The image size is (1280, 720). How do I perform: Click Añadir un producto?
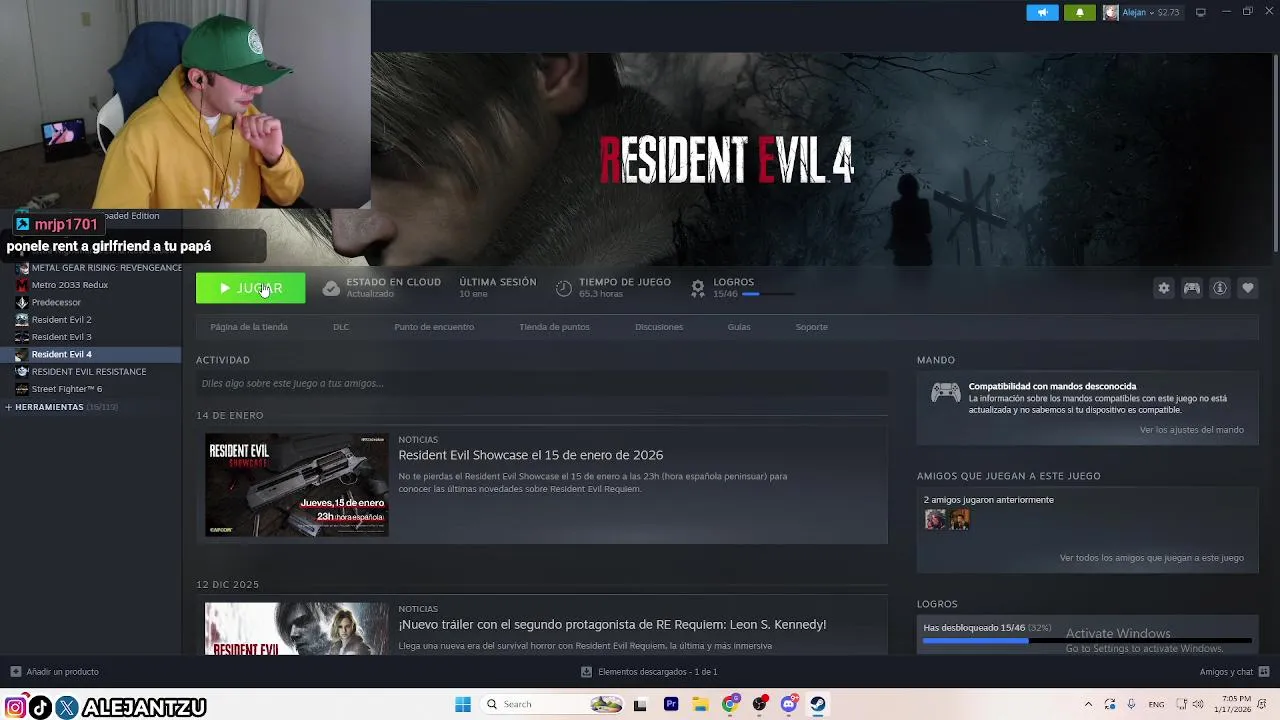point(55,672)
